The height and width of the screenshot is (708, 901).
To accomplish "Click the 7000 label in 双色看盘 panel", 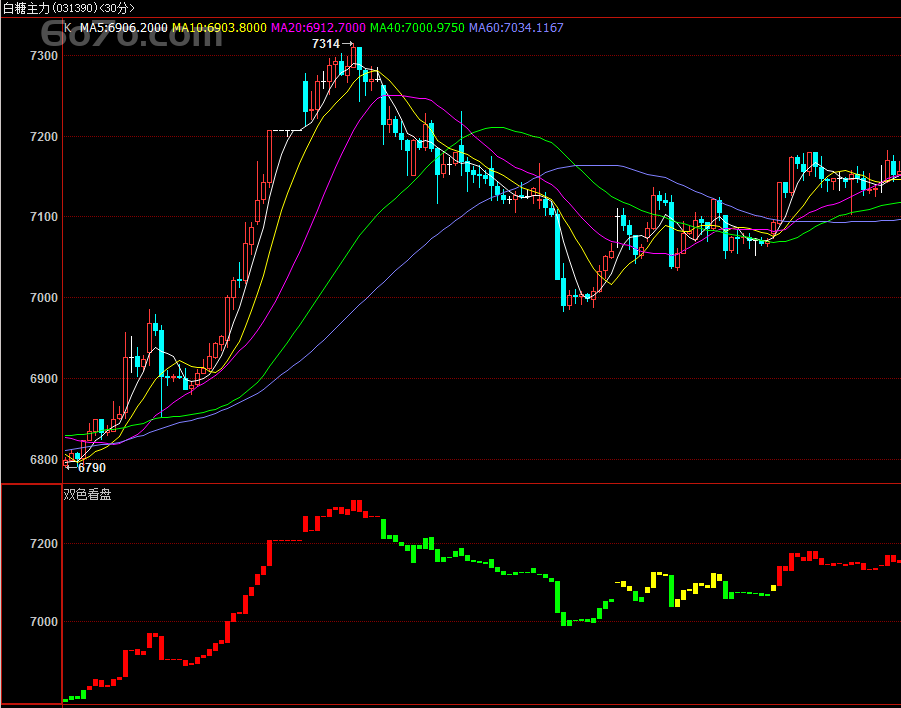I will 44,622.
